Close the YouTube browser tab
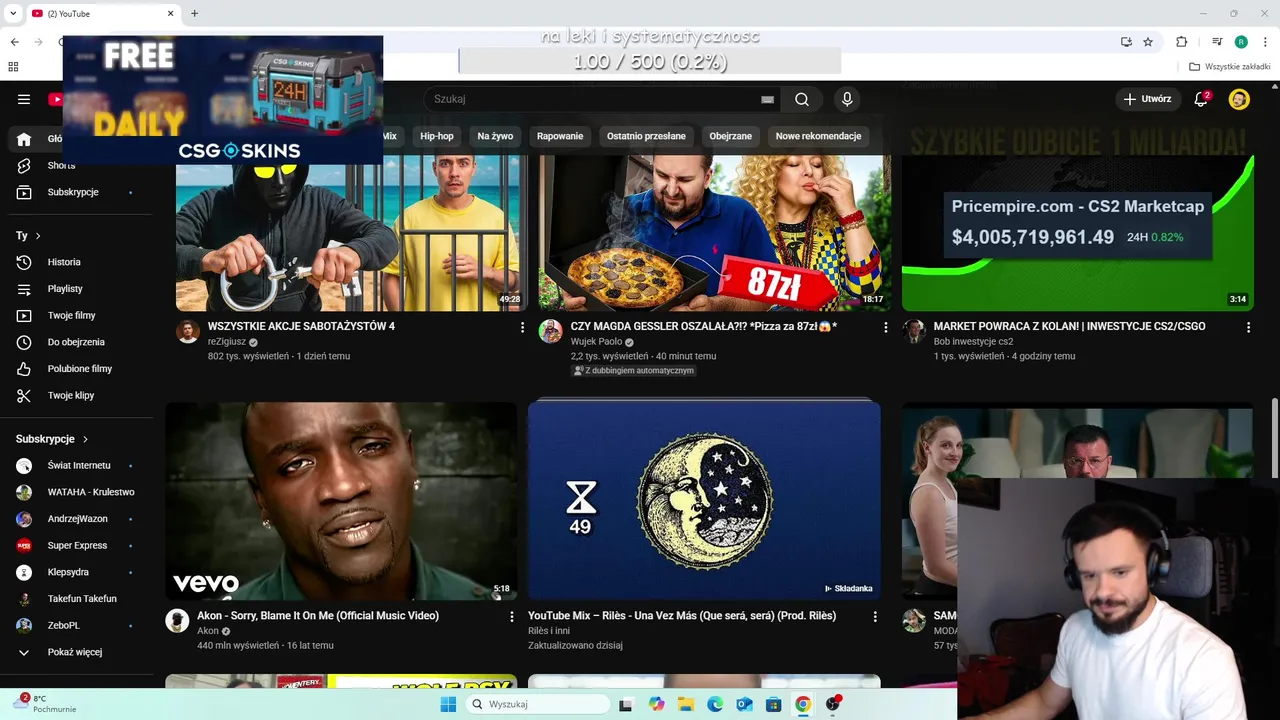The height and width of the screenshot is (720, 1280). coord(170,13)
